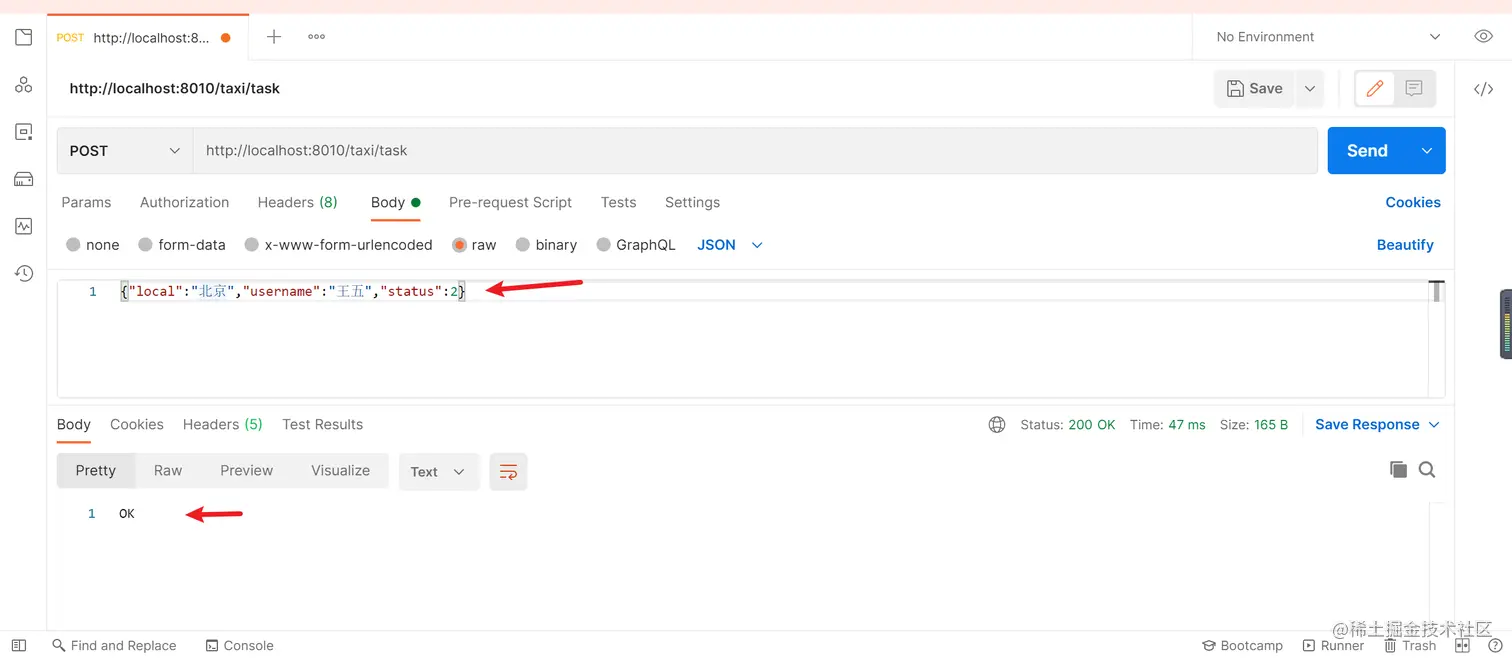Switch to the request Body tab
Image resolution: width=1512 pixels, height=659 pixels.
click(396, 202)
